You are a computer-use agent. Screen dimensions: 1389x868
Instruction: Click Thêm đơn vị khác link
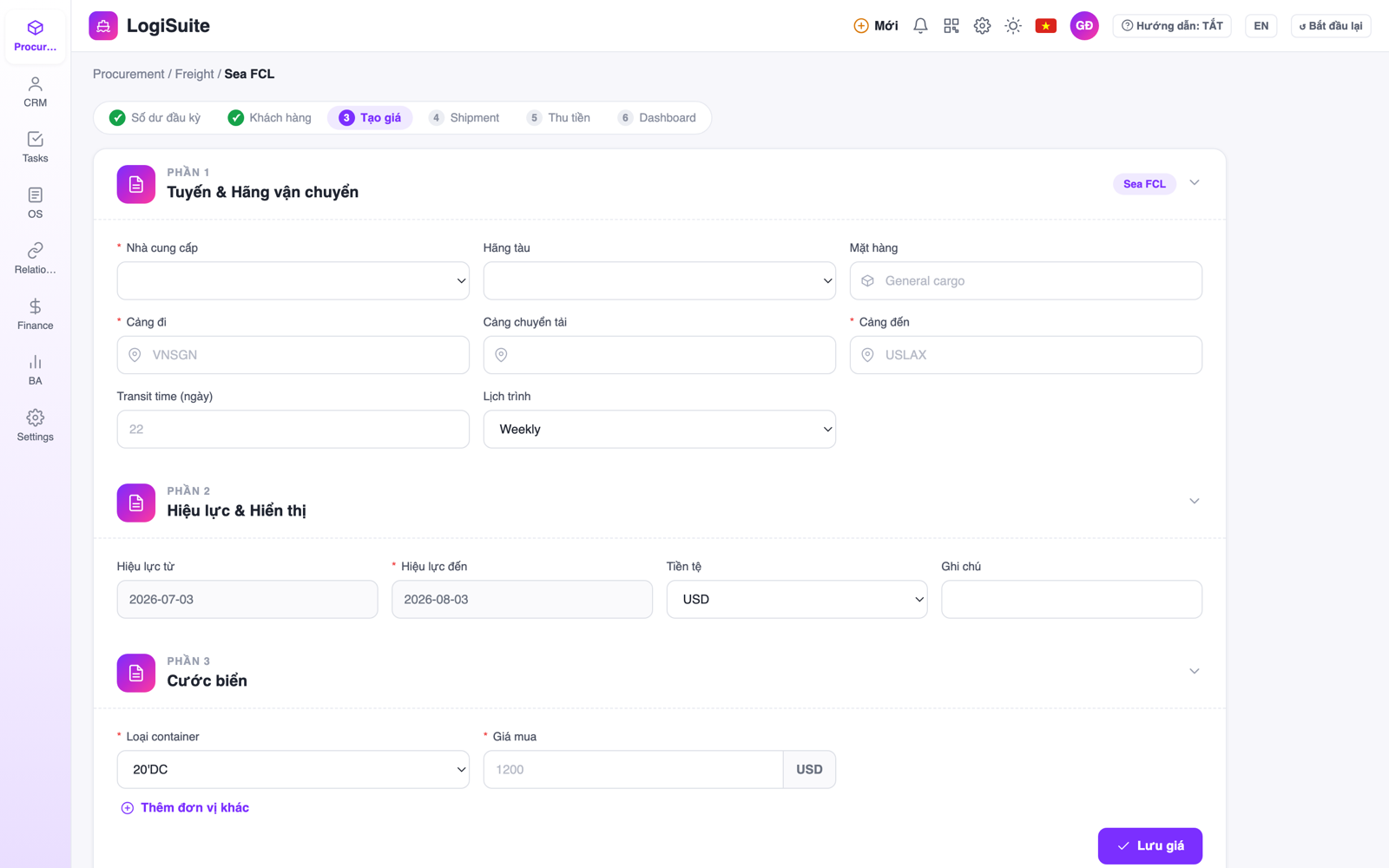[185, 808]
